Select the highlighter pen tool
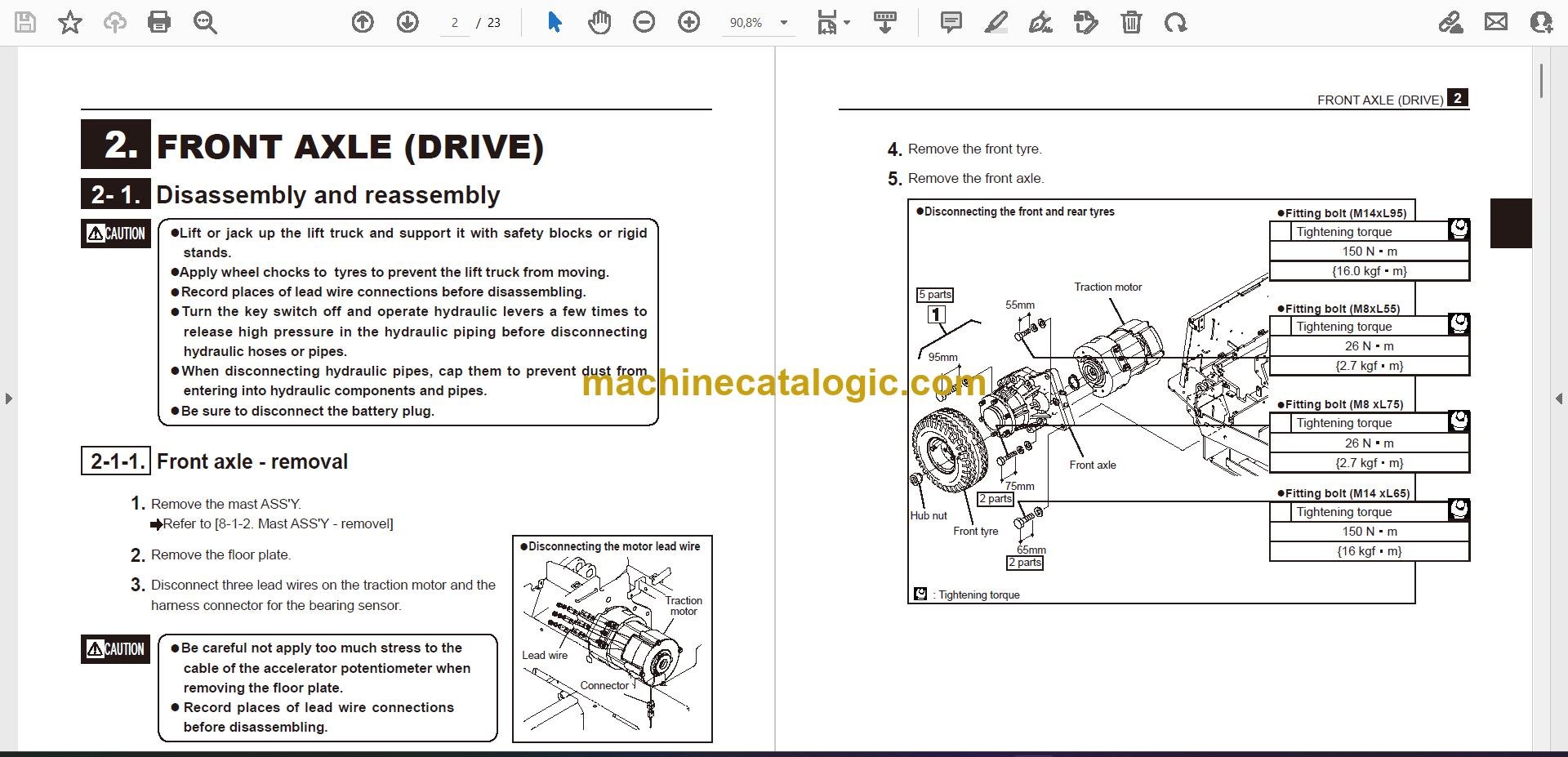Image resolution: width=1568 pixels, height=757 pixels. [996, 22]
